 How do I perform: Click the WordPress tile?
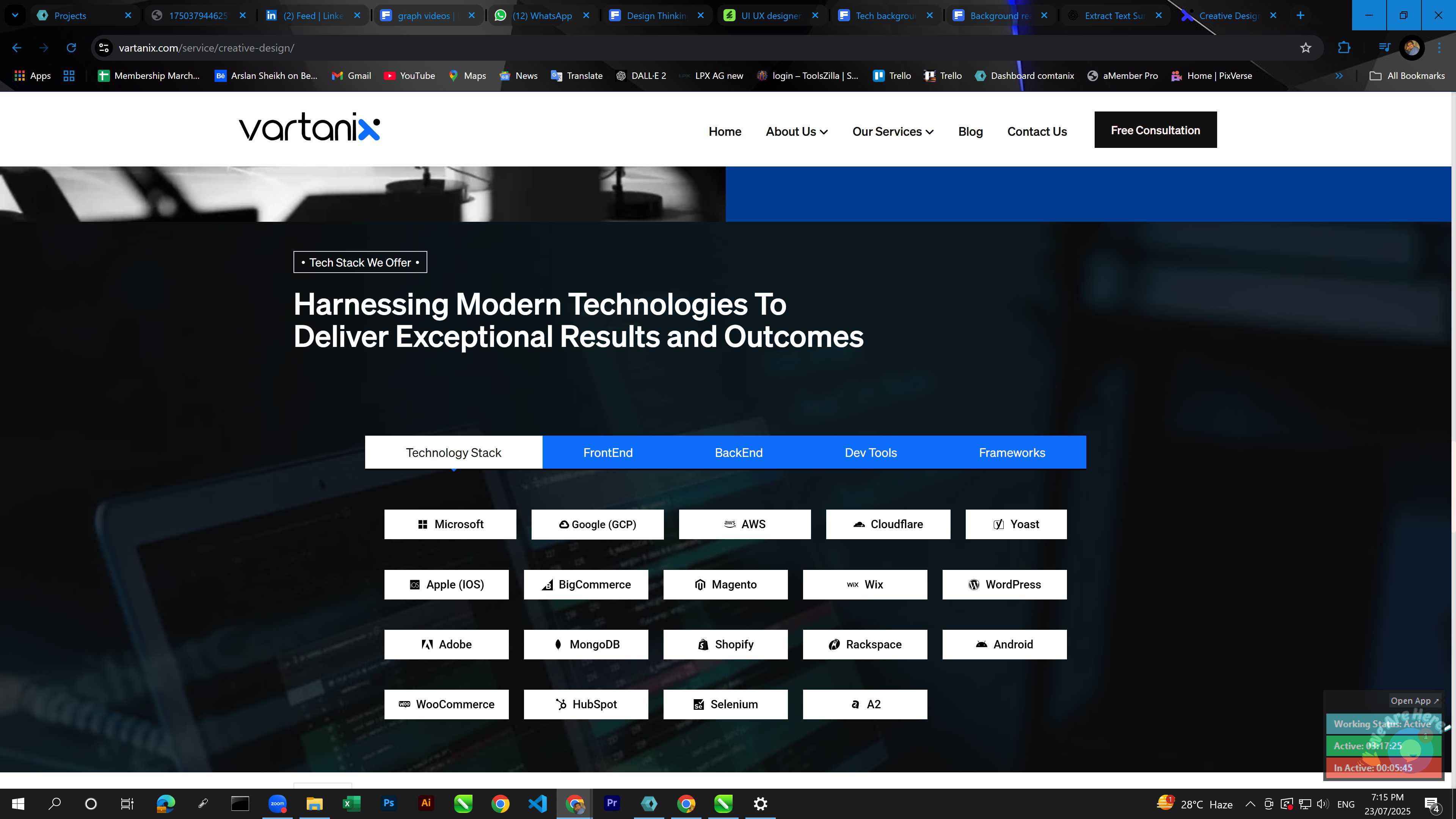point(1004,584)
